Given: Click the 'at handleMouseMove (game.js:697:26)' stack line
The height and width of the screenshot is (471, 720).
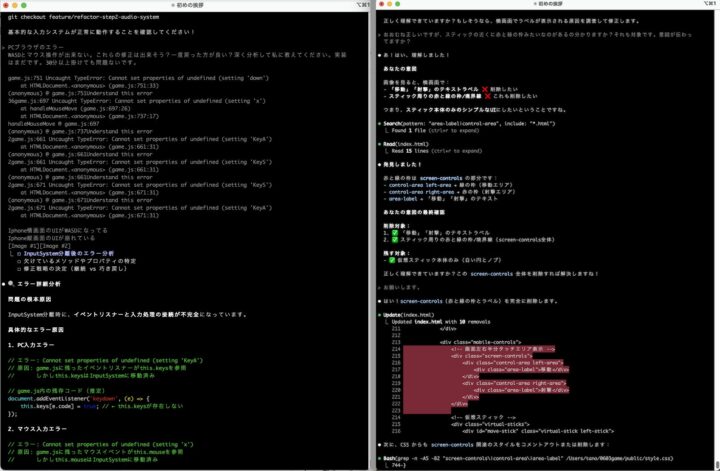Looking at the screenshot, I should coord(75,109).
